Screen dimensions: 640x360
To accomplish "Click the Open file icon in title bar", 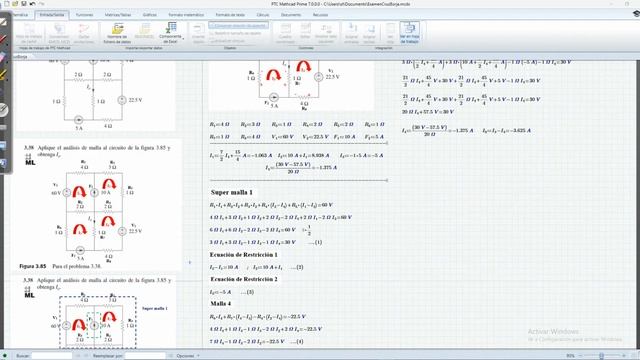I will coord(15,4).
